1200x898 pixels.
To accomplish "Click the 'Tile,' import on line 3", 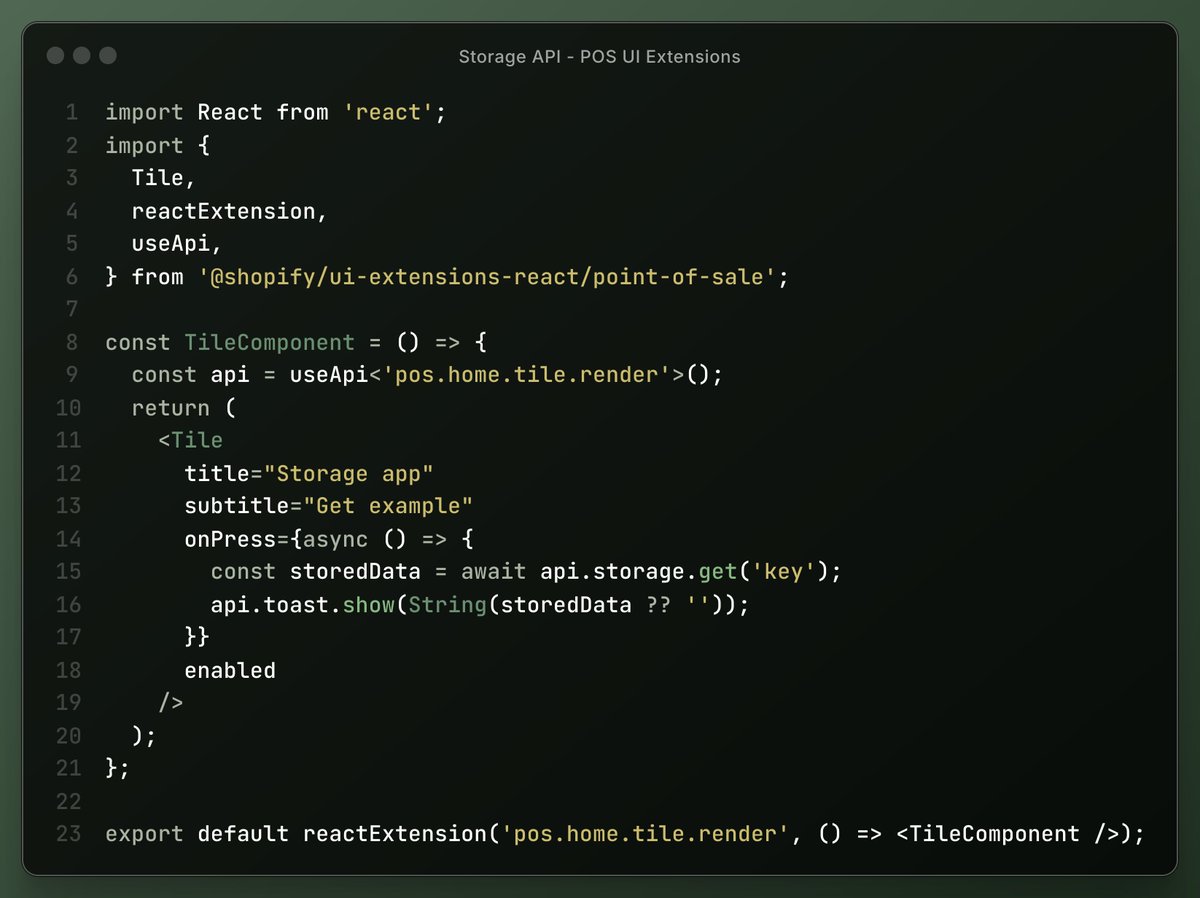I will point(164,178).
